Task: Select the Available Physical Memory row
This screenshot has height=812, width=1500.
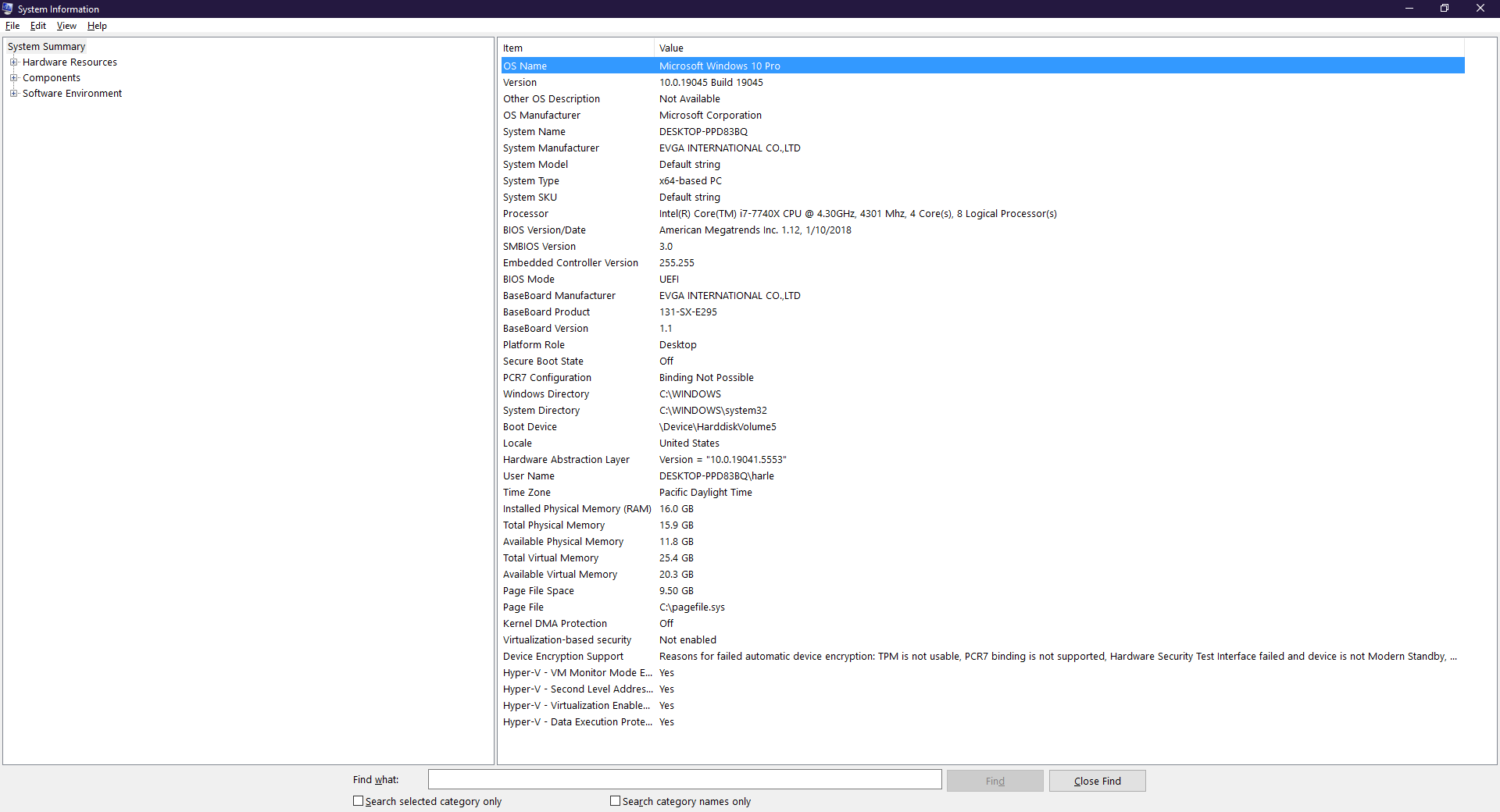Action: [983, 542]
